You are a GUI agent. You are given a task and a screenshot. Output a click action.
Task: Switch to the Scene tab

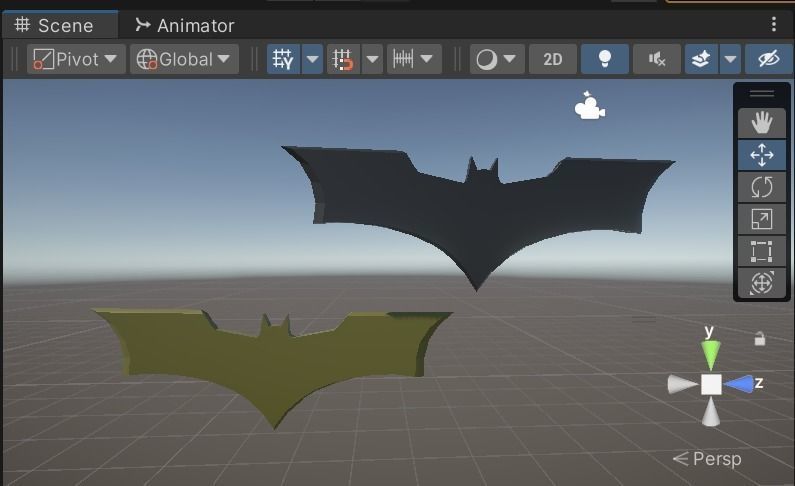coord(60,25)
